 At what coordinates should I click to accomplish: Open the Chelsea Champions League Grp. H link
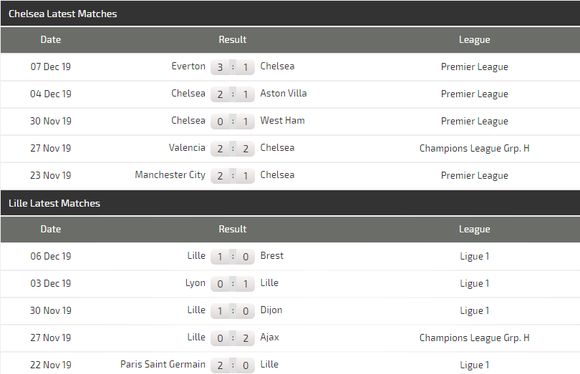[474, 148]
